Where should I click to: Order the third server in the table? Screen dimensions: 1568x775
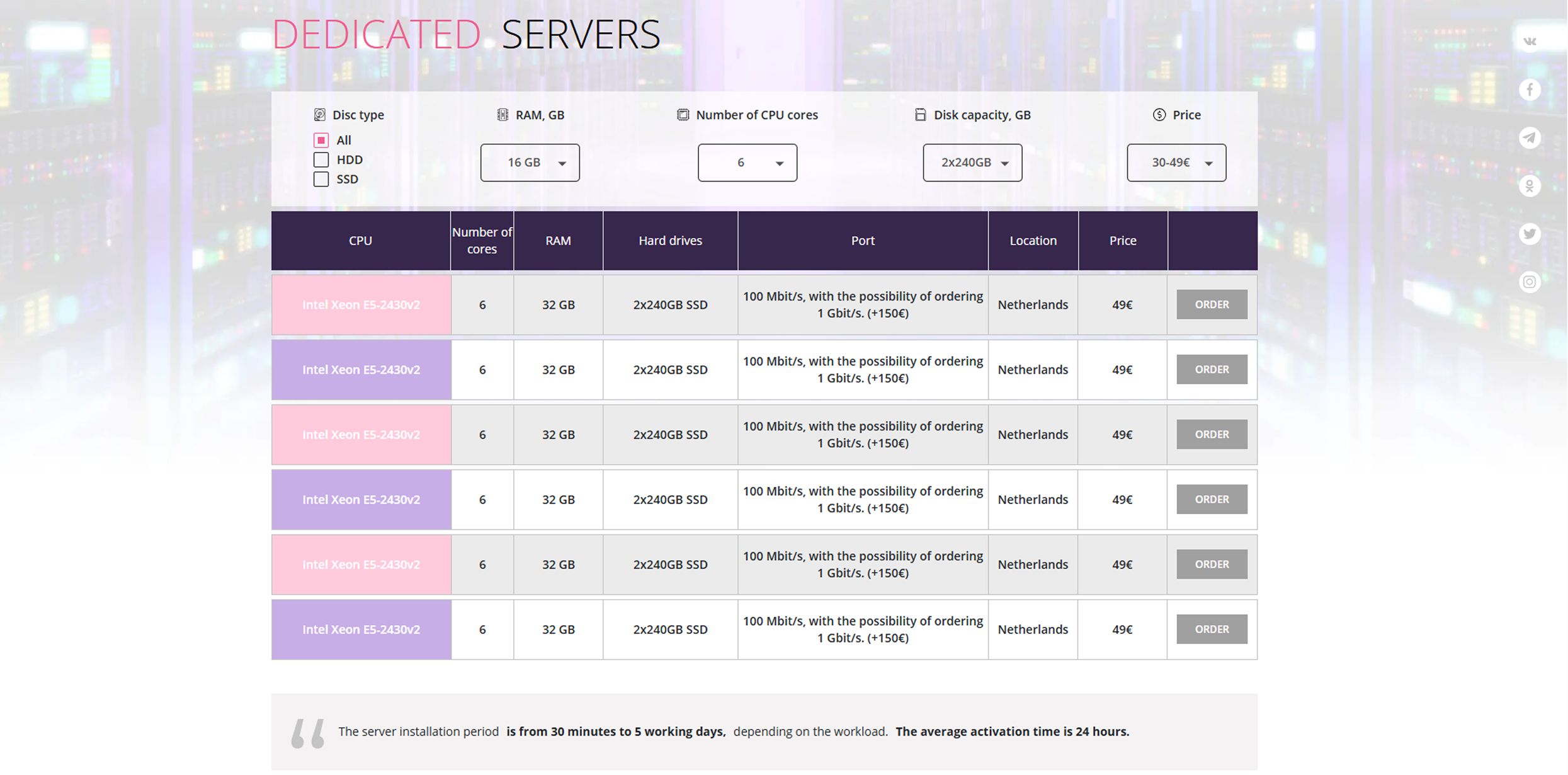tap(1212, 434)
